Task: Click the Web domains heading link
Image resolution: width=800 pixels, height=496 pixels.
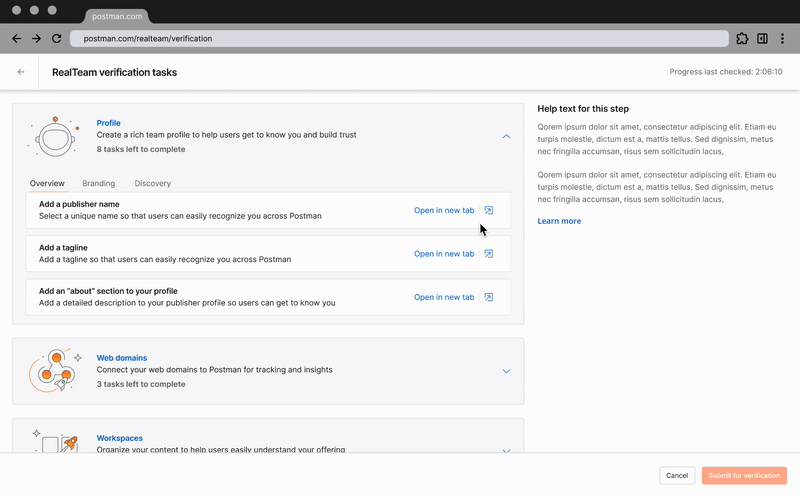Action: (x=121, y=358)
